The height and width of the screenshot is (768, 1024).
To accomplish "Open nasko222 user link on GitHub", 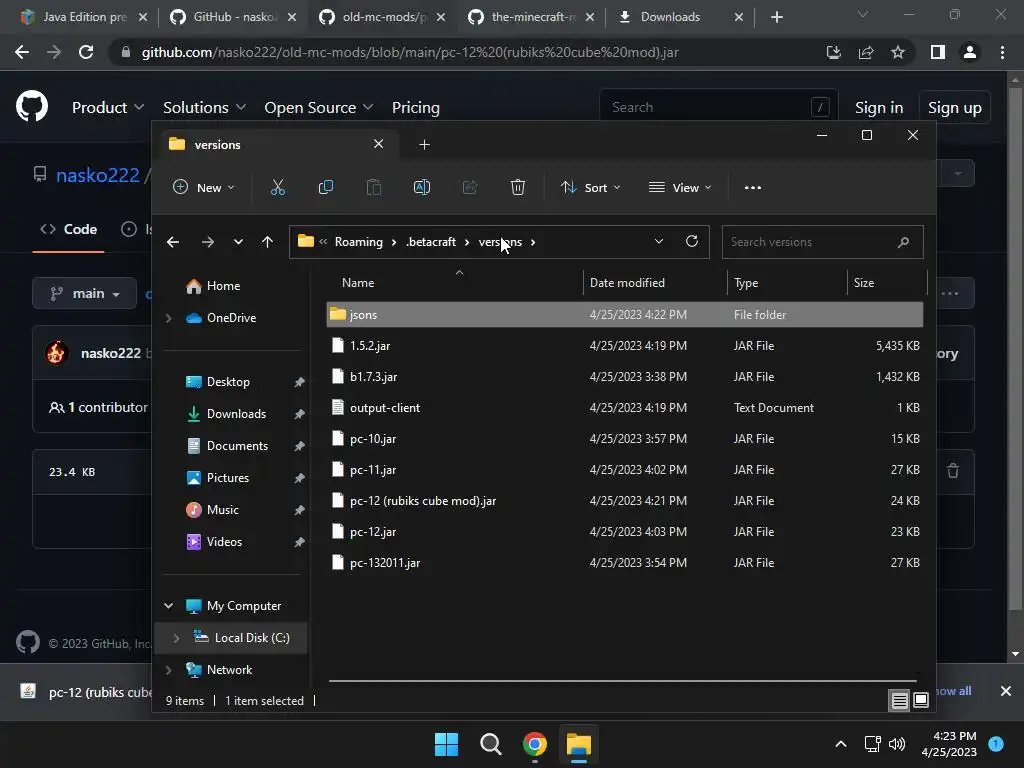I will click(x=98, y=175).
